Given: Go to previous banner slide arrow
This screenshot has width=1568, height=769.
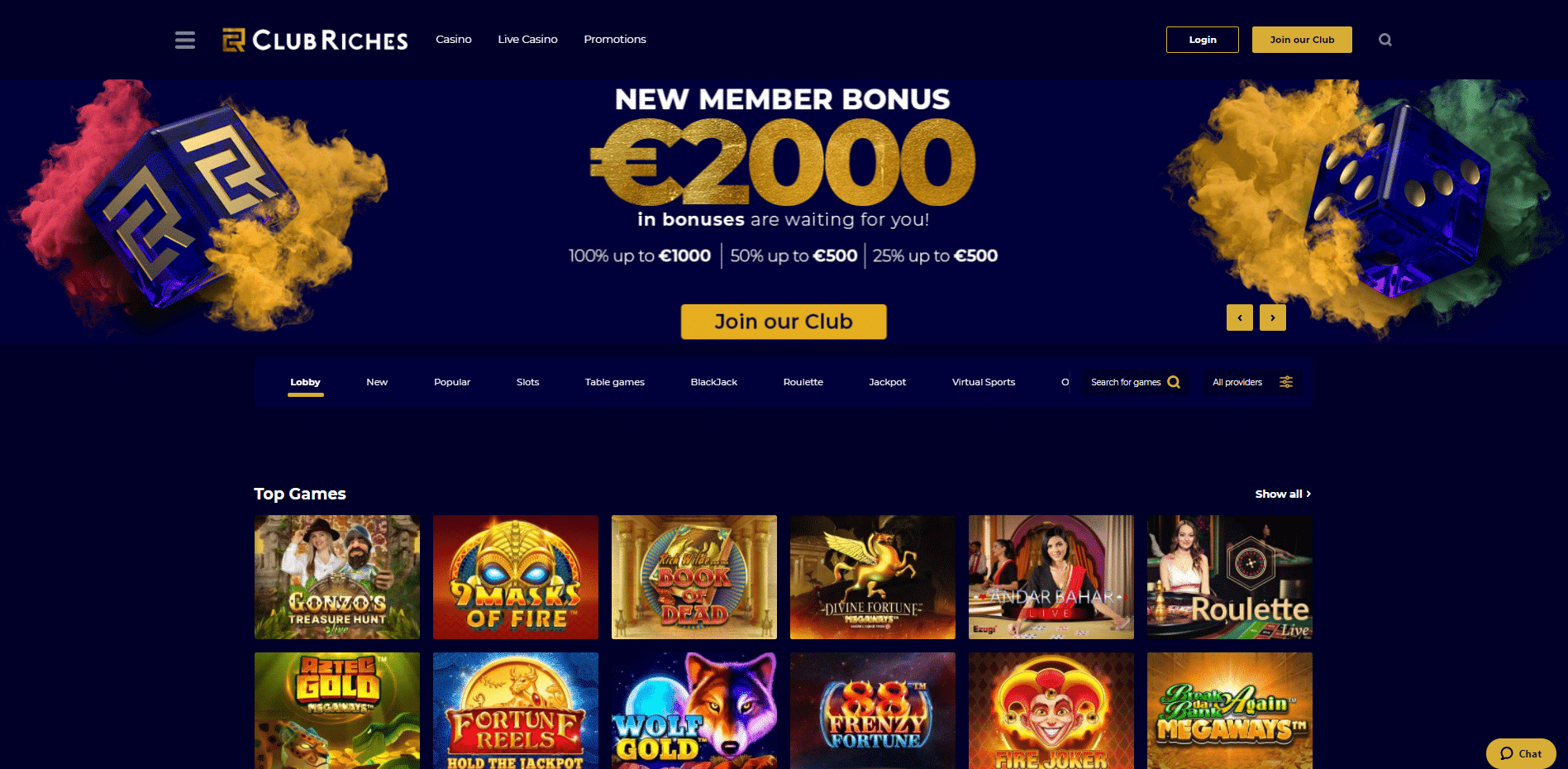Looking at the screenshot, I should click(x=1240, y=318).
